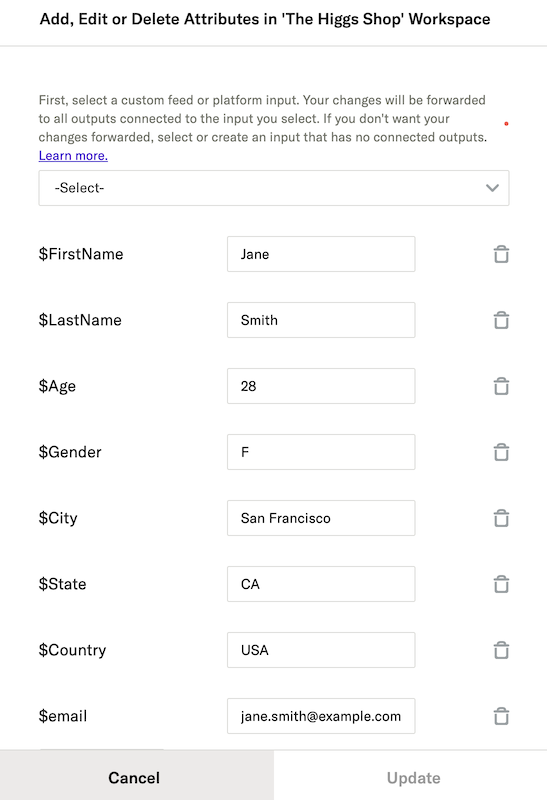Open the -Select- input dropdown

[274, 188]
